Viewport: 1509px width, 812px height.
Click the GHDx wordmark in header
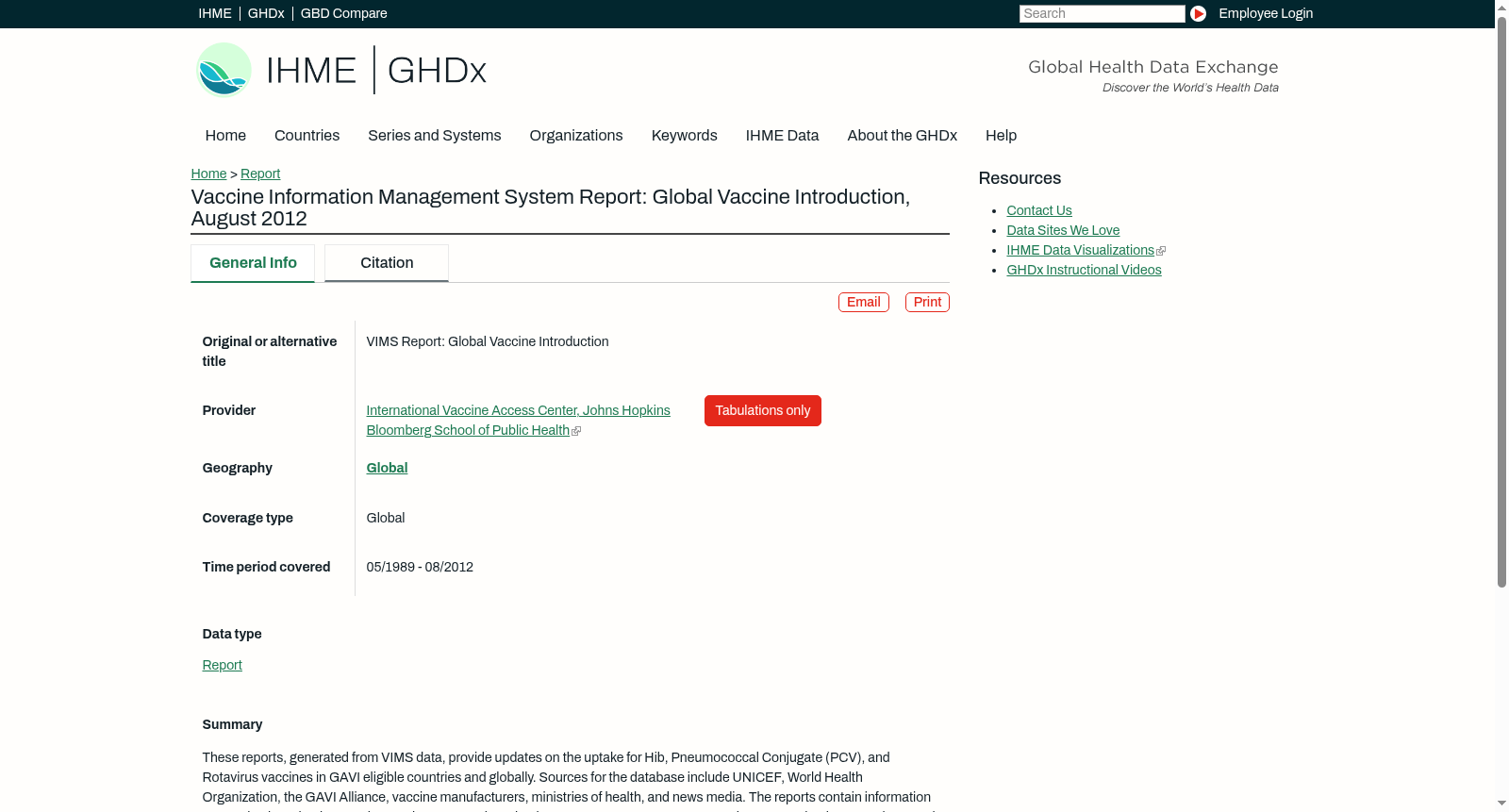(x=437, y=71)
